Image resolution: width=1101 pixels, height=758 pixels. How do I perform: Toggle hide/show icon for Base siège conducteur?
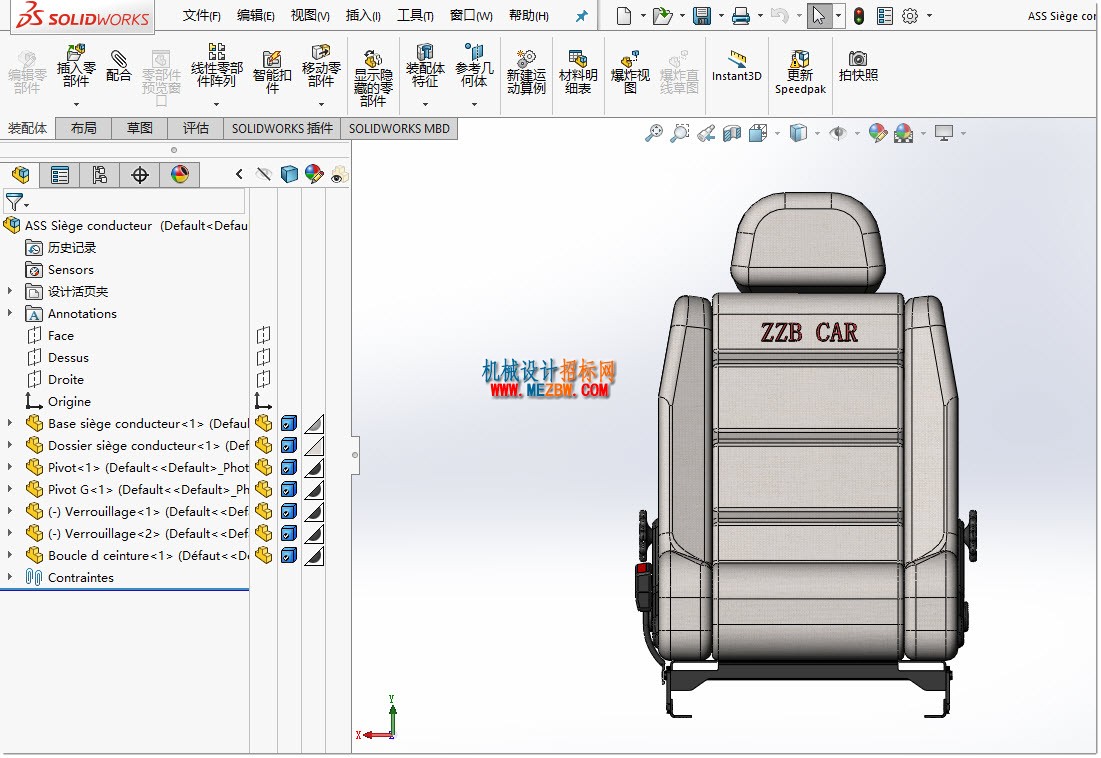click(x=263, y=423)
